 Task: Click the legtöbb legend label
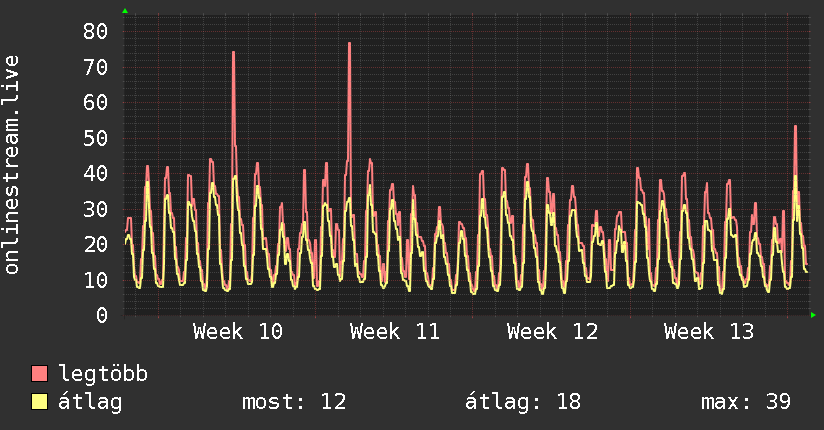click(102, 374)
